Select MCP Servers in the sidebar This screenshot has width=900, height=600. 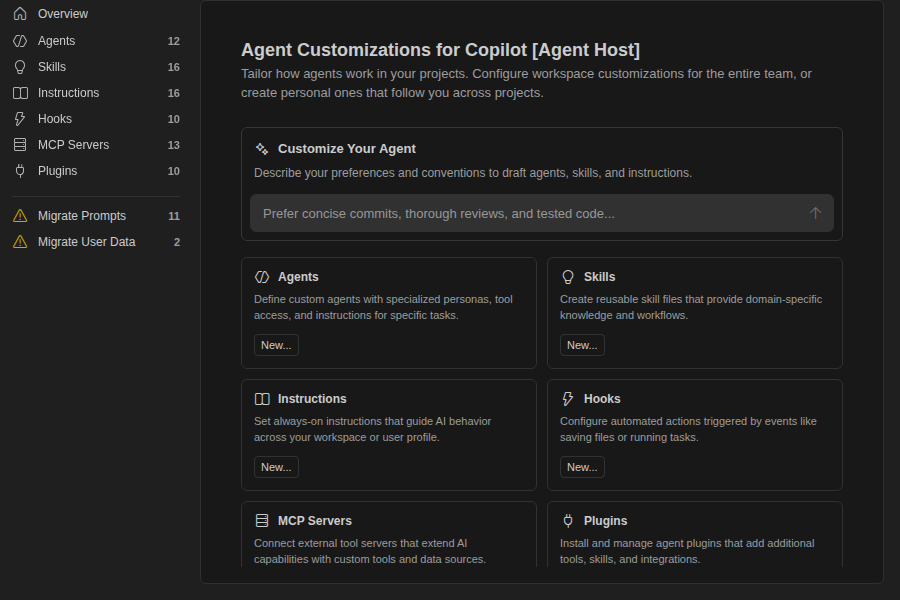(x=96, y=145)
